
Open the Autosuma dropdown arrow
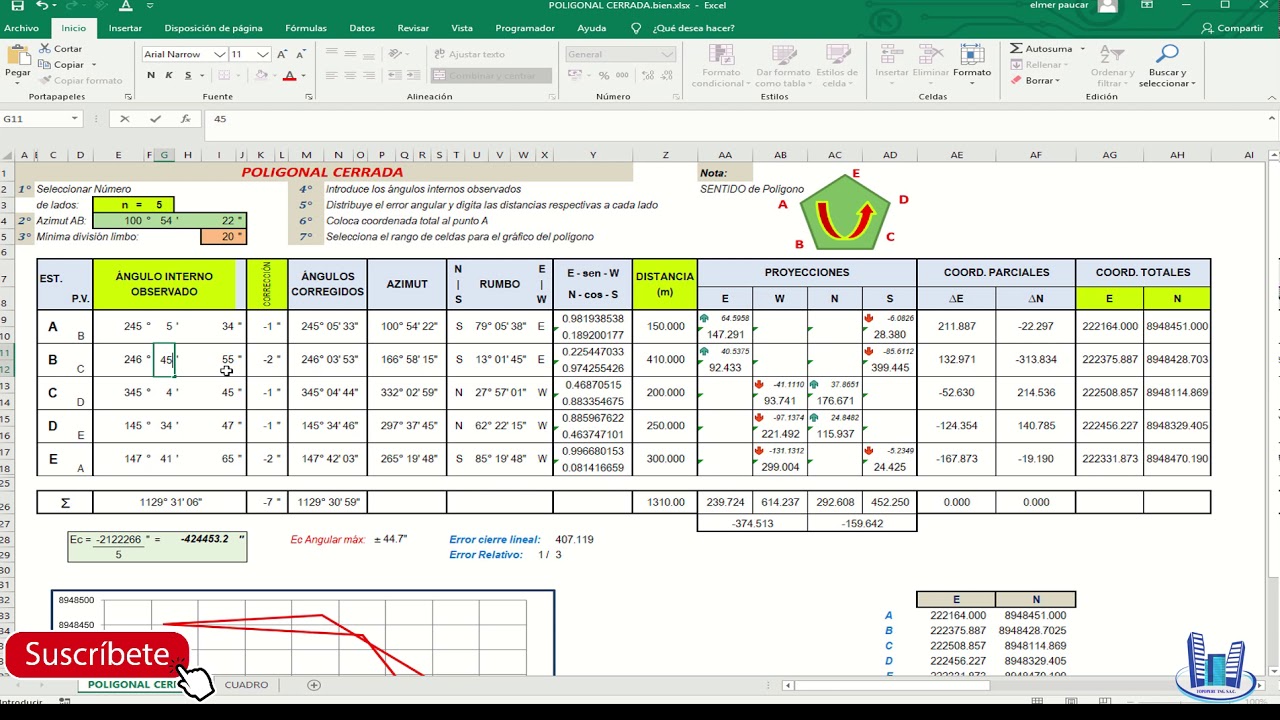point(1083,48)
